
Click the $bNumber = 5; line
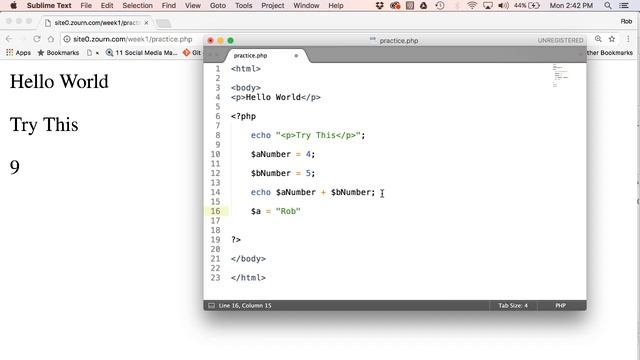[283, 173]
